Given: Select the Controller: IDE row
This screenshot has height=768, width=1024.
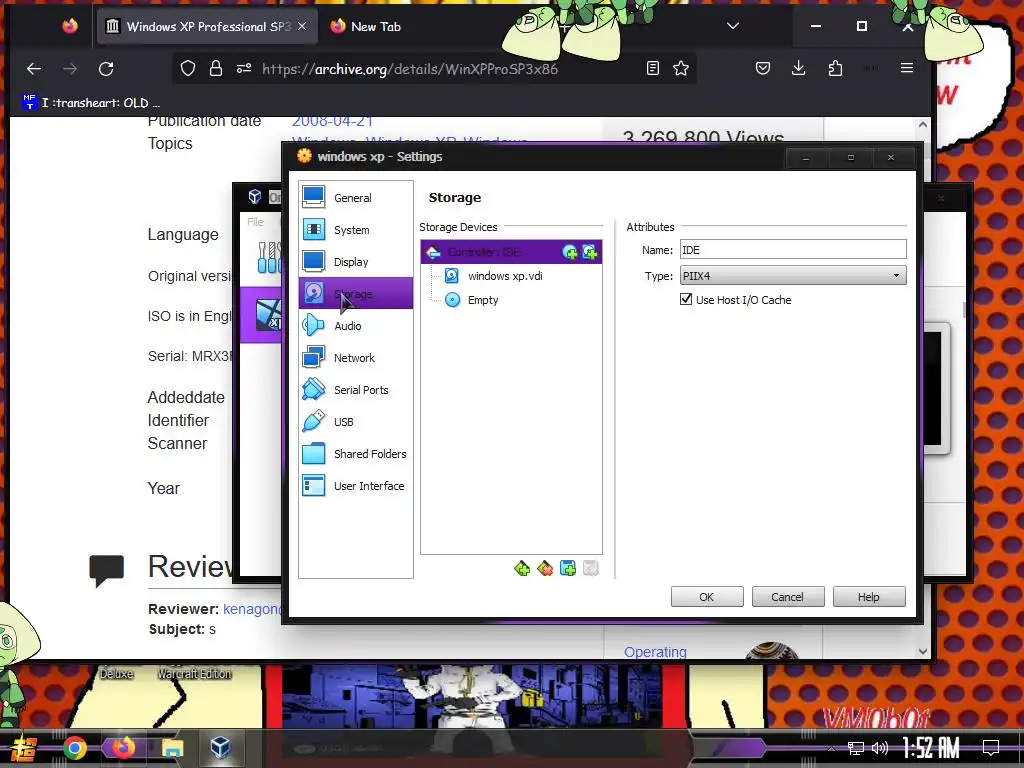Looking at the screenshot, I should 511,251.
